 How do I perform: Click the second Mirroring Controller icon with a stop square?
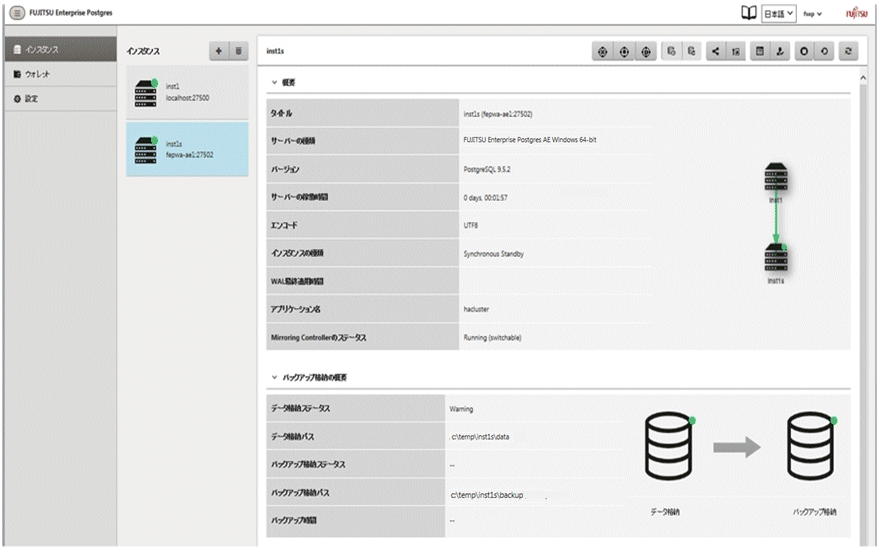pos(624,51)
